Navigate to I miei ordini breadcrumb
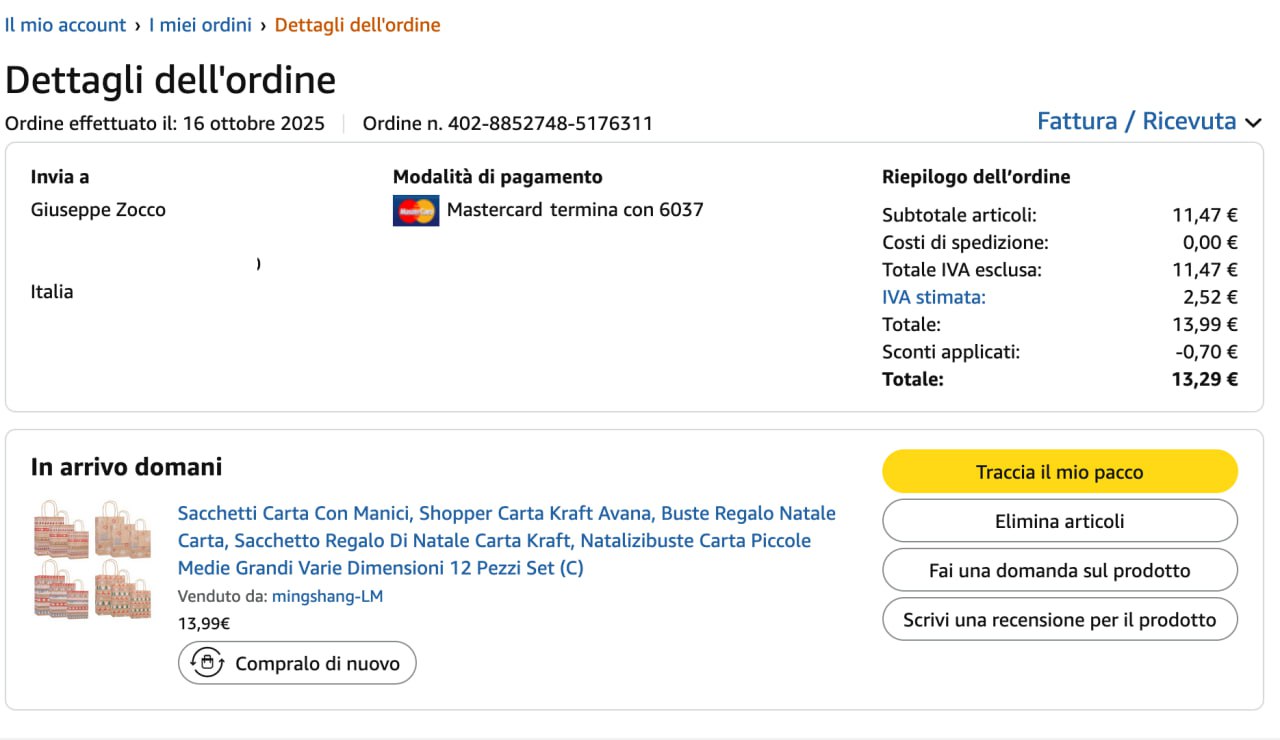This screenshot has height=740, width=1280. click(200, 25)
